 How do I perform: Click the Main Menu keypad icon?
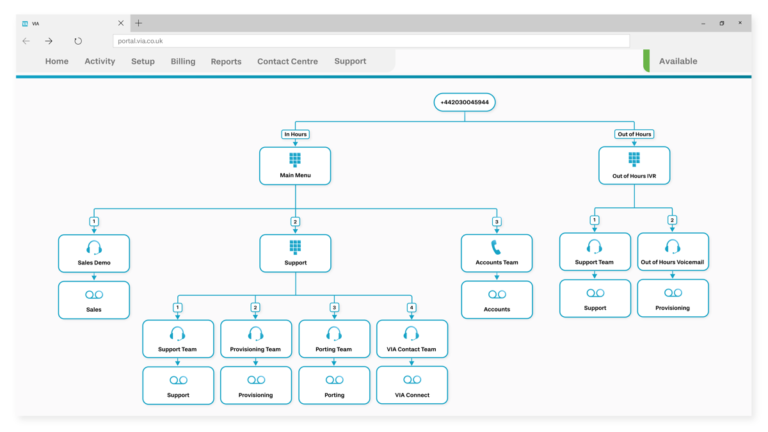coord(295,159)
